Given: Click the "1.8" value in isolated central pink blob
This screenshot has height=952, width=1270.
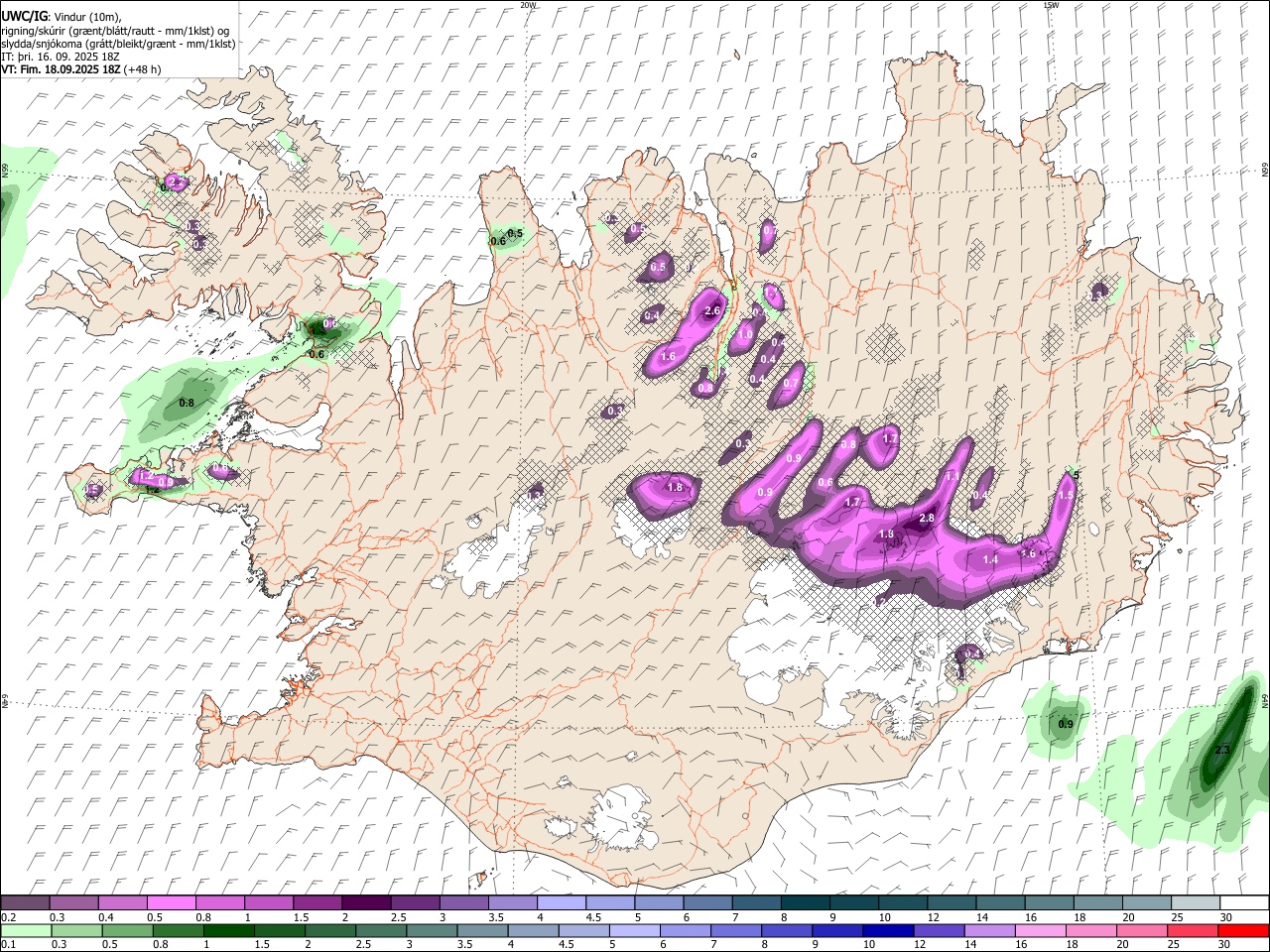Looking at the screenshot, I should click(x=676, y=488).
